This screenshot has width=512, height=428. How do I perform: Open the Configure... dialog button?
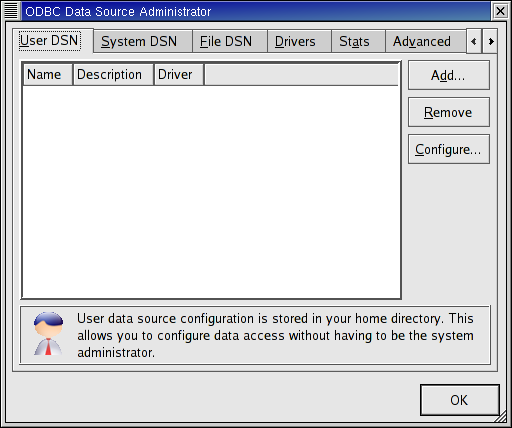[x=449, y=149]
